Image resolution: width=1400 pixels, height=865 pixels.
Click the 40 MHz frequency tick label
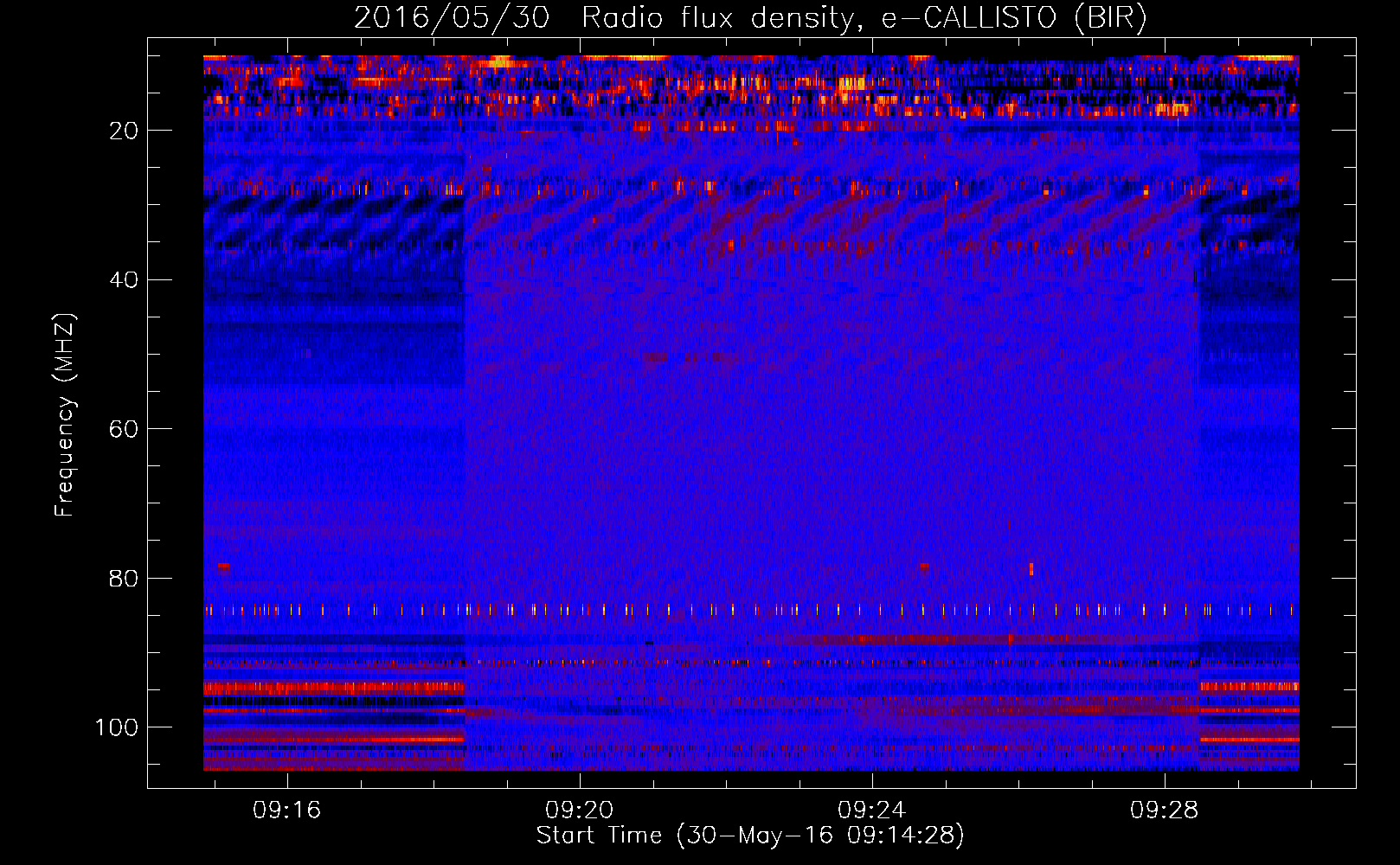(124, 280)
